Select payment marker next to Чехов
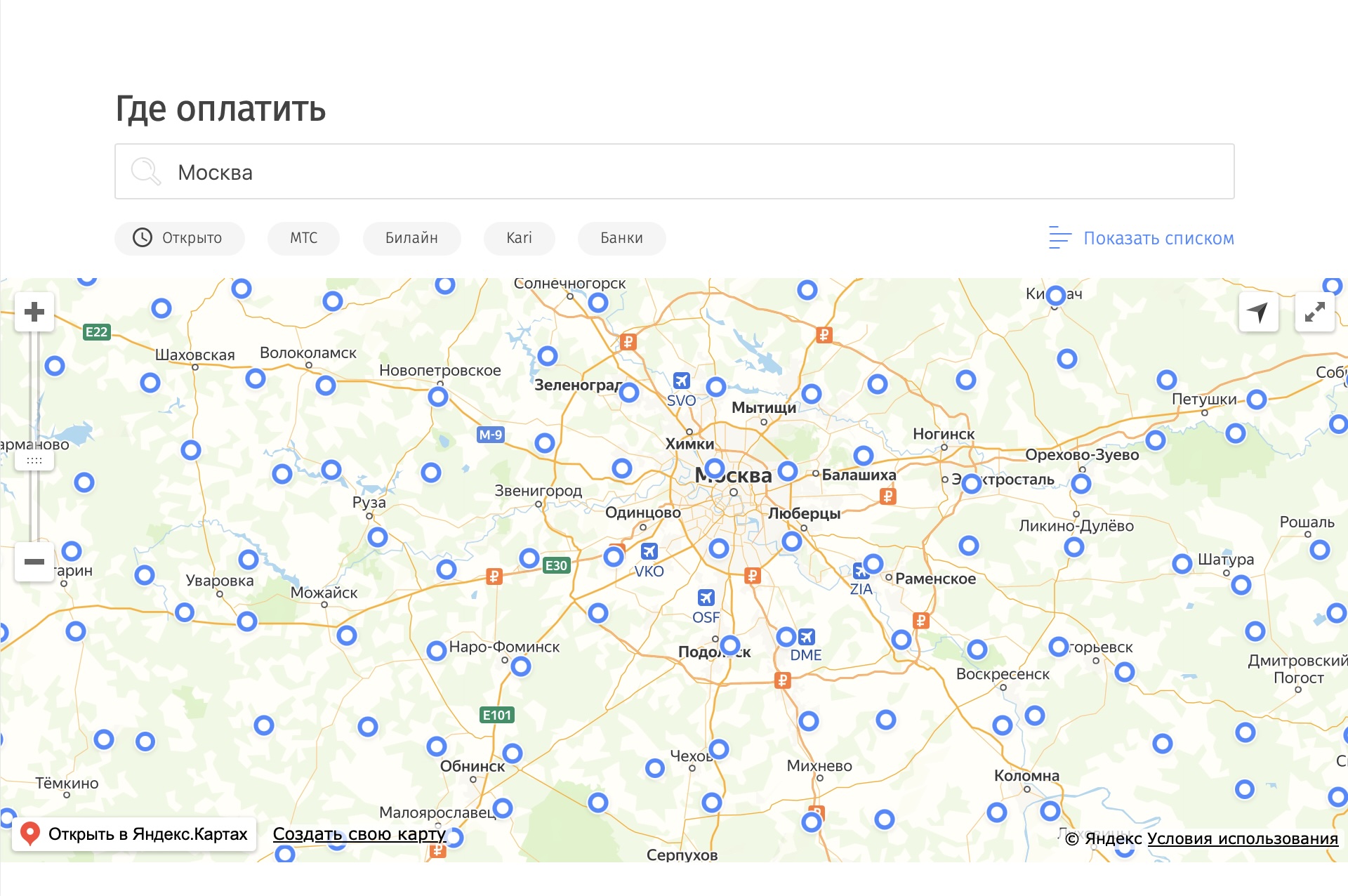This screenshot has width=1348, height=896. [719, 749]
